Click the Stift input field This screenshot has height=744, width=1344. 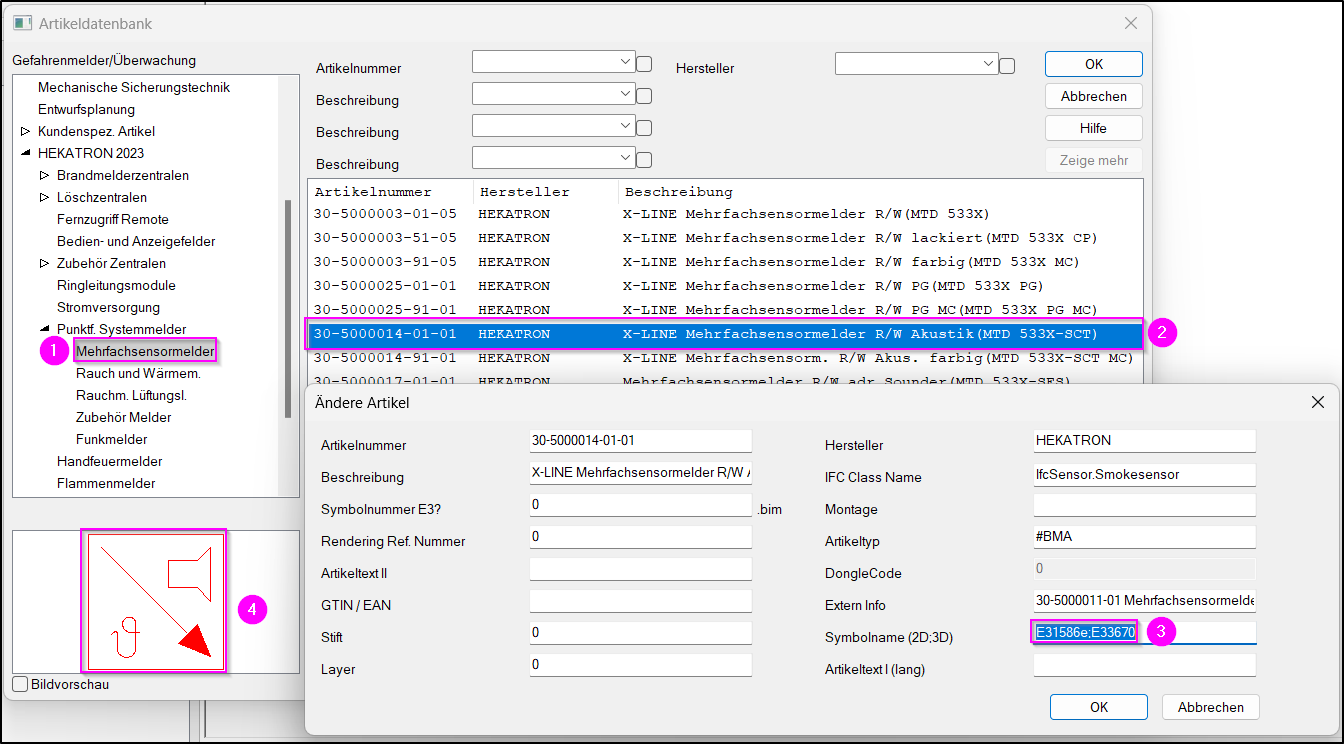[640, 633]
